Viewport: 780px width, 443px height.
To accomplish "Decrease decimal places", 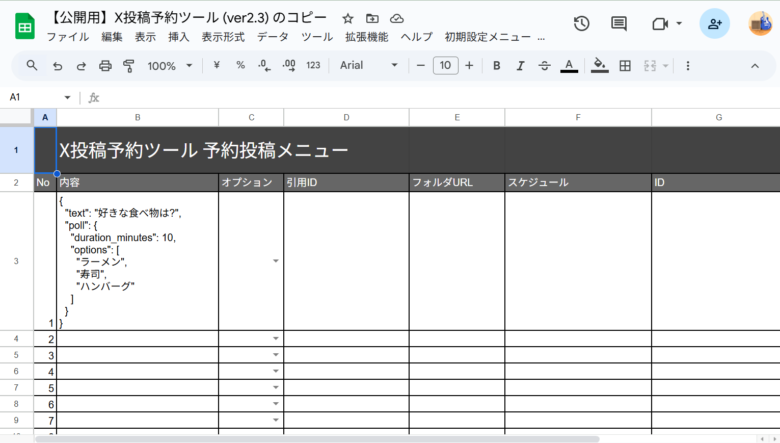I will [x=265, y=66].
